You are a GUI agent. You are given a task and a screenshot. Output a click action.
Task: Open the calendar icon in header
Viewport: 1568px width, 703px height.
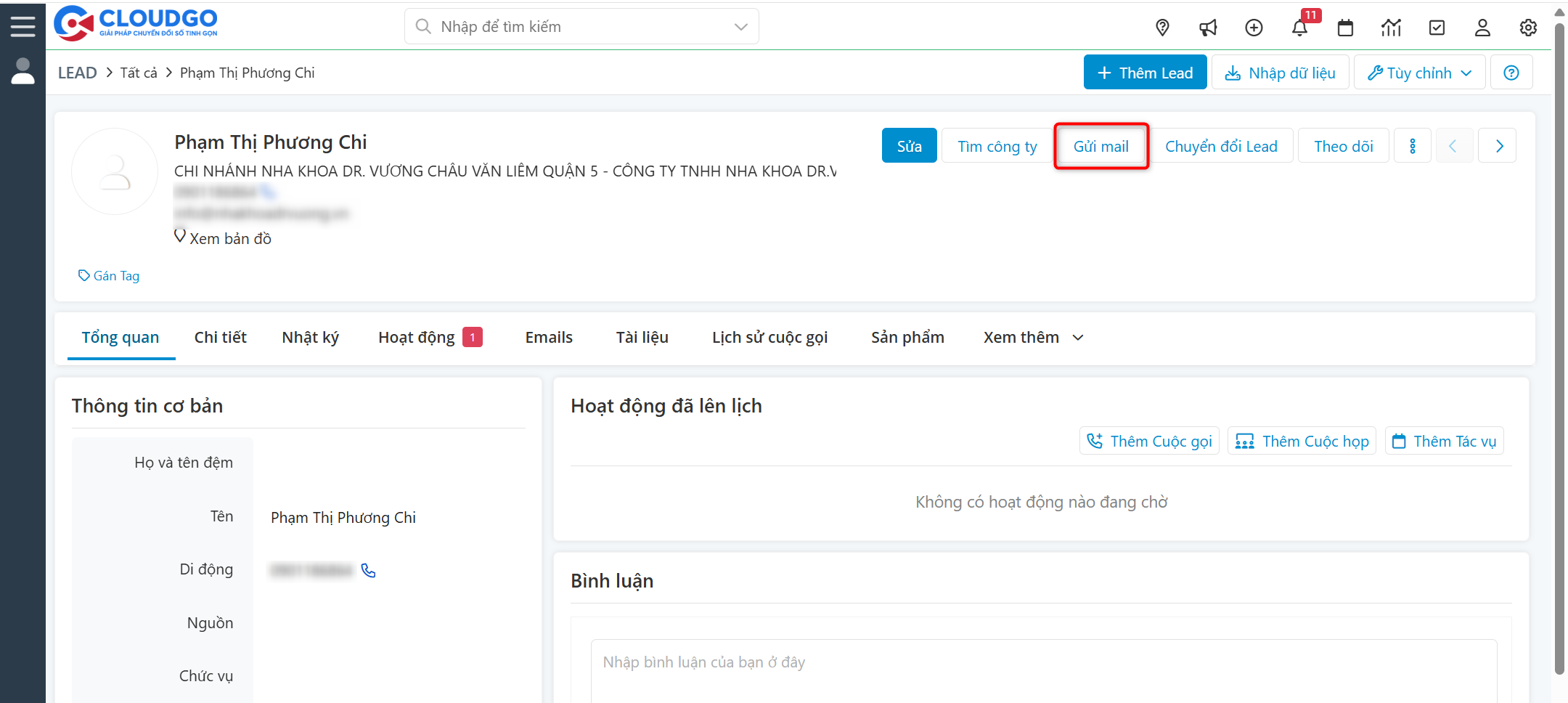click(1345, 28)
